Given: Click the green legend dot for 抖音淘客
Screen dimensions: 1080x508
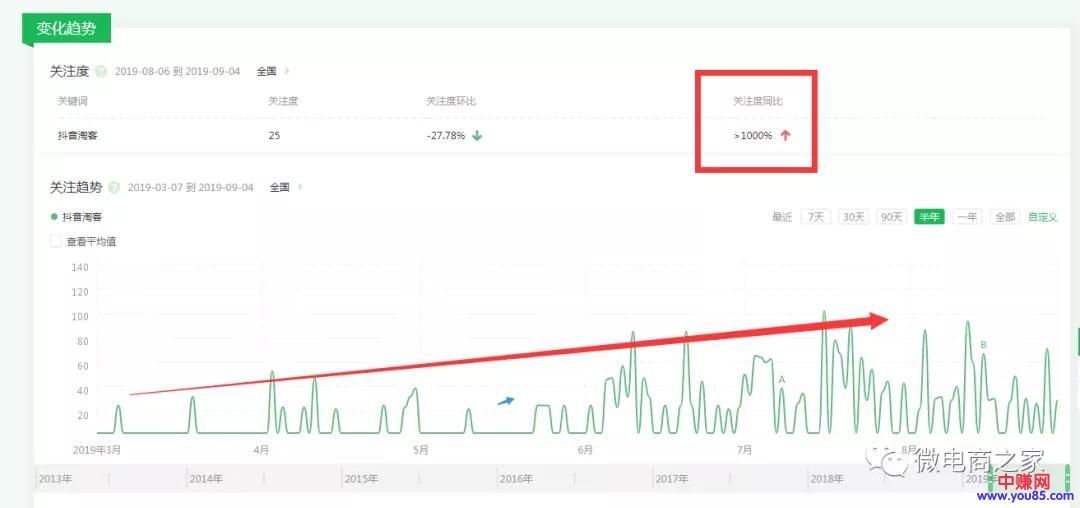Looking at the screenshot, I should pyautogui.click(x=53, y=216).
